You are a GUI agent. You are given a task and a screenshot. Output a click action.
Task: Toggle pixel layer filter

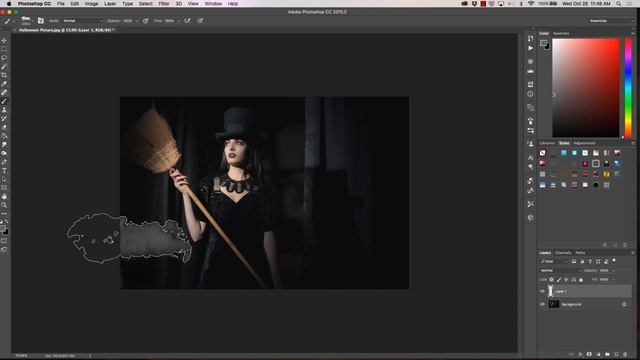coord(574,261)
